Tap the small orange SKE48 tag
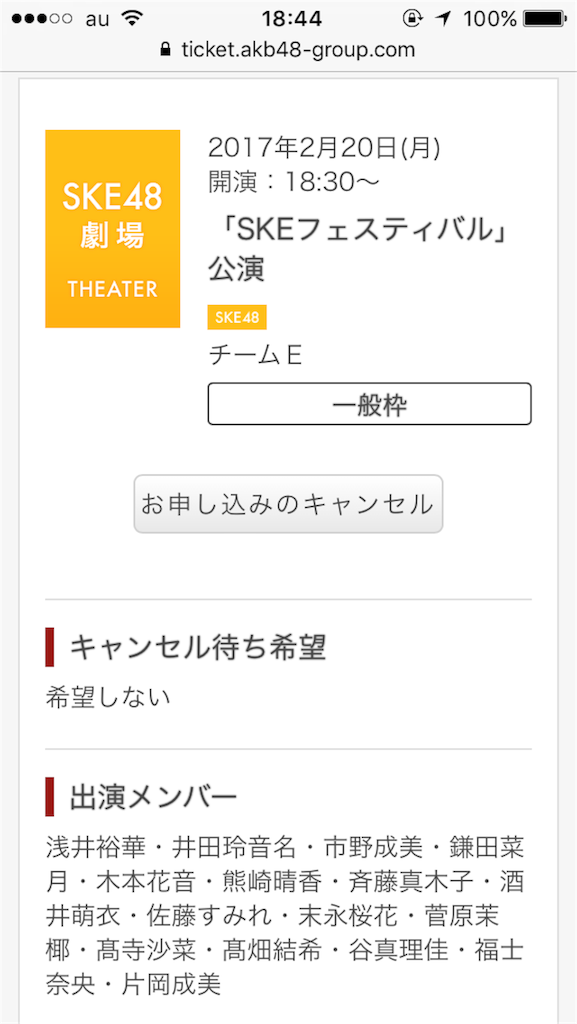This screenshot has height=1024, width=577. 237,318
